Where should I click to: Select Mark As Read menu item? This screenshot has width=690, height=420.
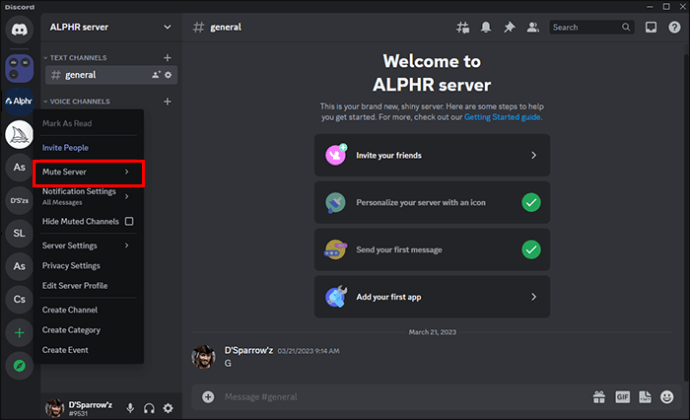88,123
